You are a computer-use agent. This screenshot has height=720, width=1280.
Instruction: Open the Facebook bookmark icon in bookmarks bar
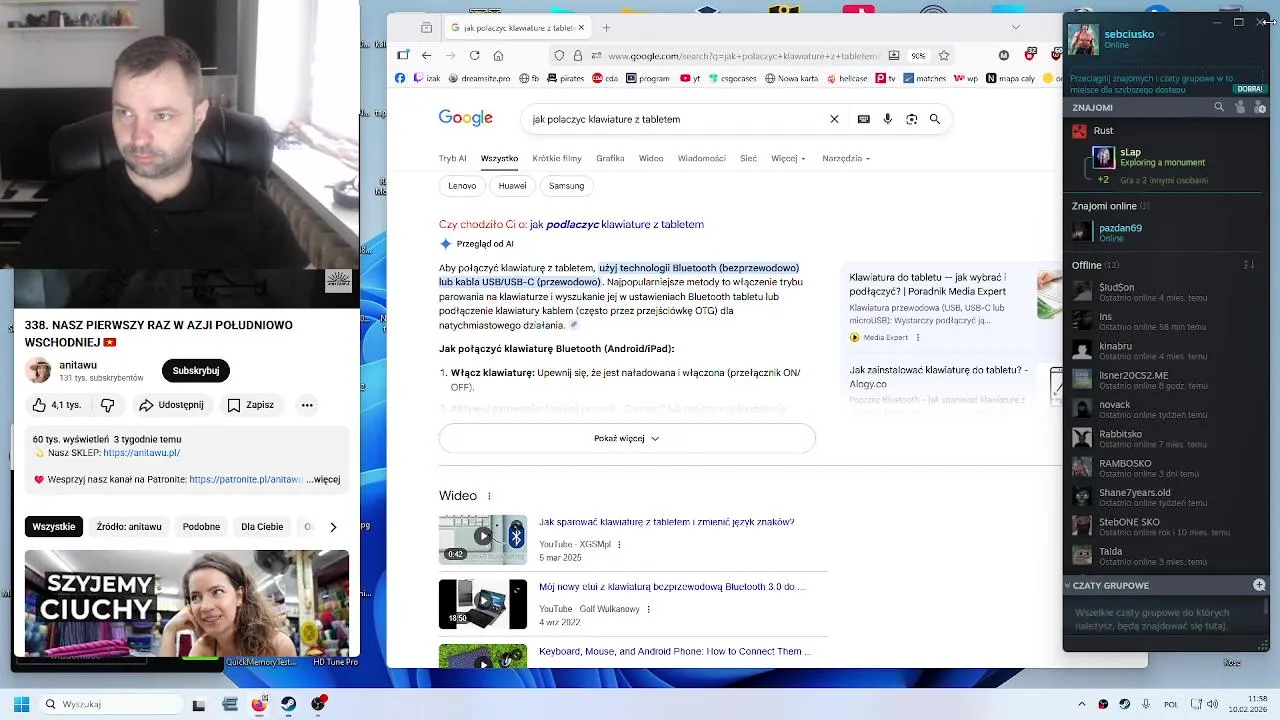(400, 78)
